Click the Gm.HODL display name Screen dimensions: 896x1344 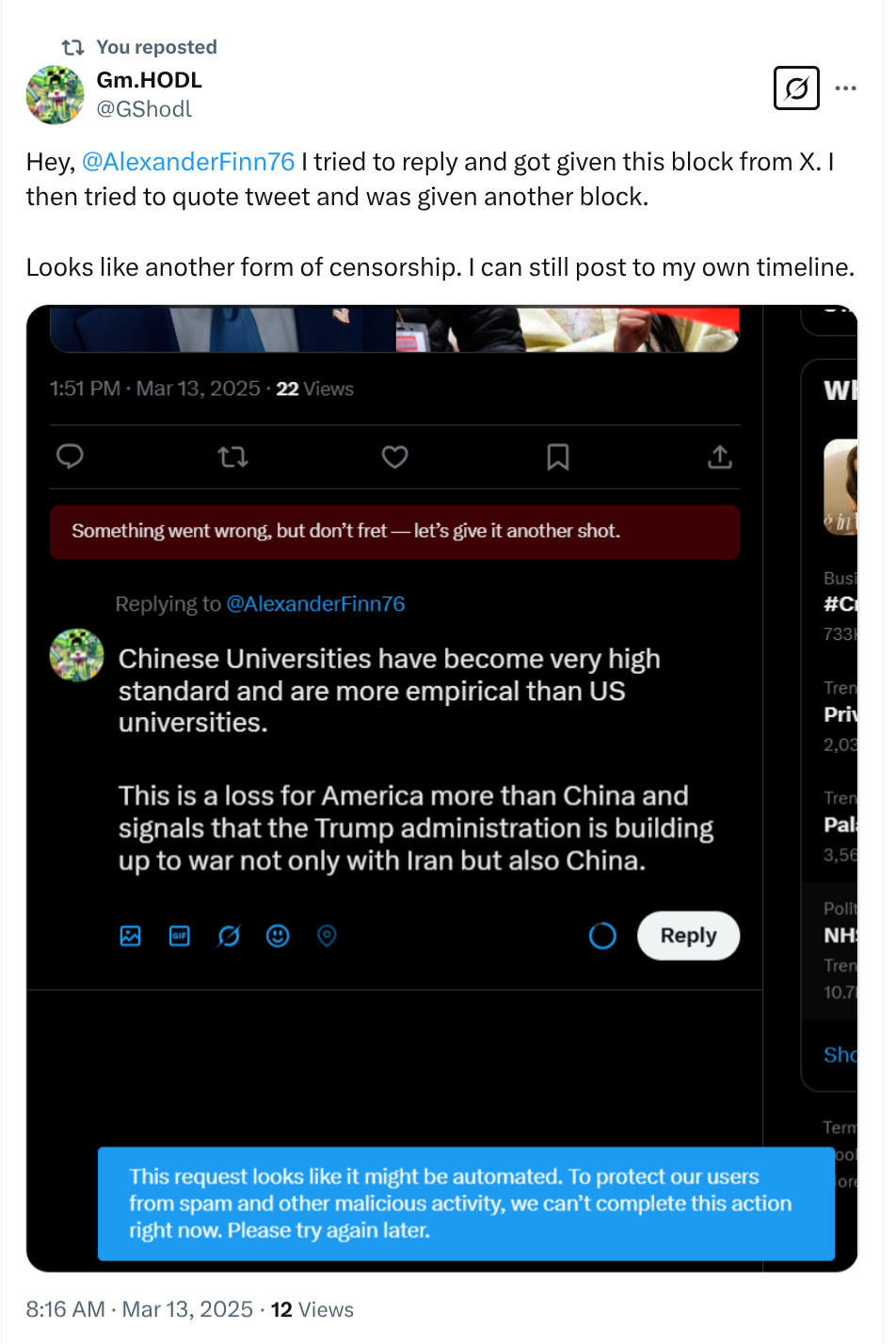[149, 80]
